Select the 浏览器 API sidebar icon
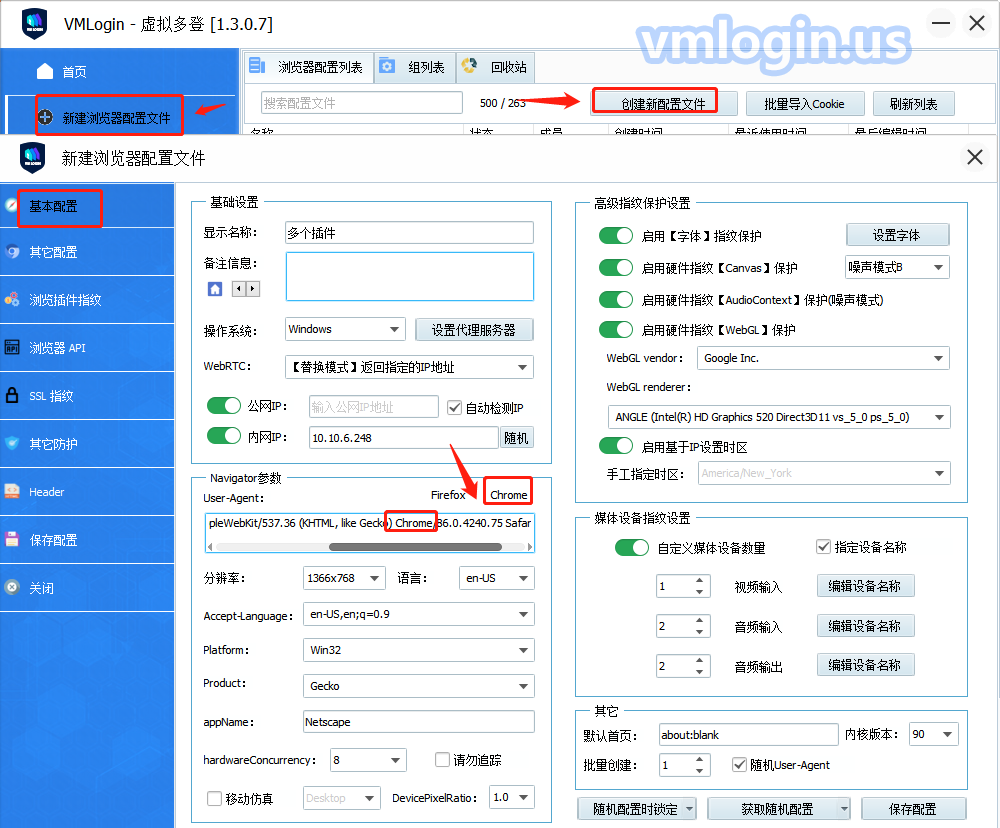The height and width of the screenshot is (828, 1000). (12, 348)
